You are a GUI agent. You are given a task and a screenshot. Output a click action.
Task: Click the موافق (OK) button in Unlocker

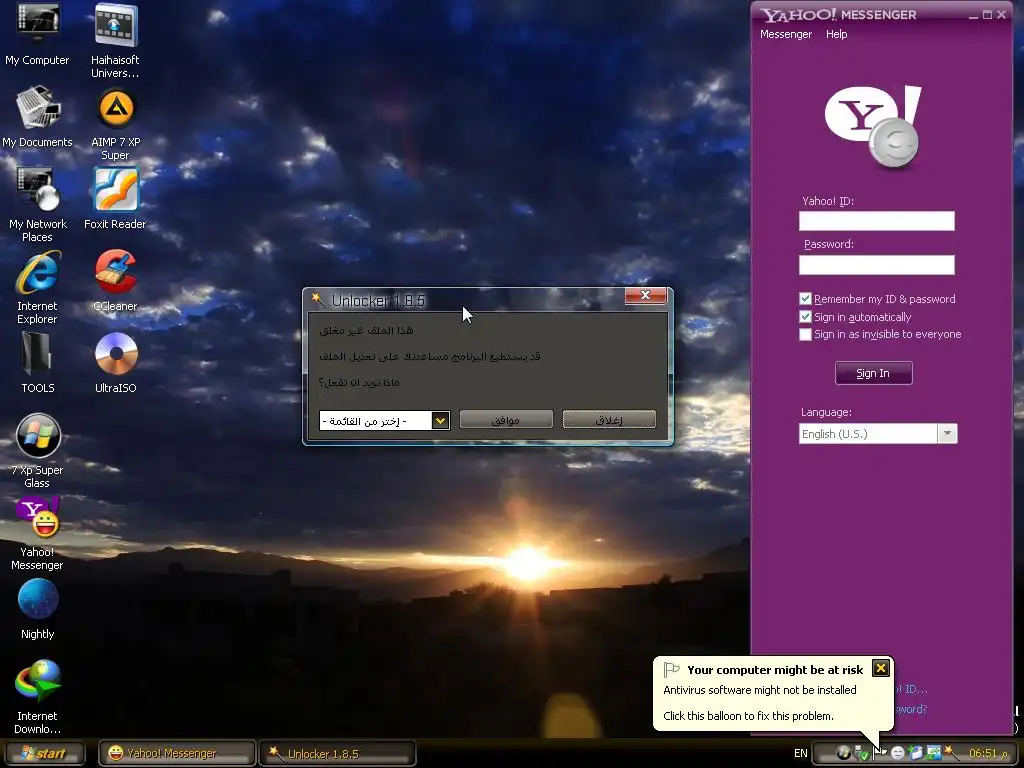click(x=506, y=420)
